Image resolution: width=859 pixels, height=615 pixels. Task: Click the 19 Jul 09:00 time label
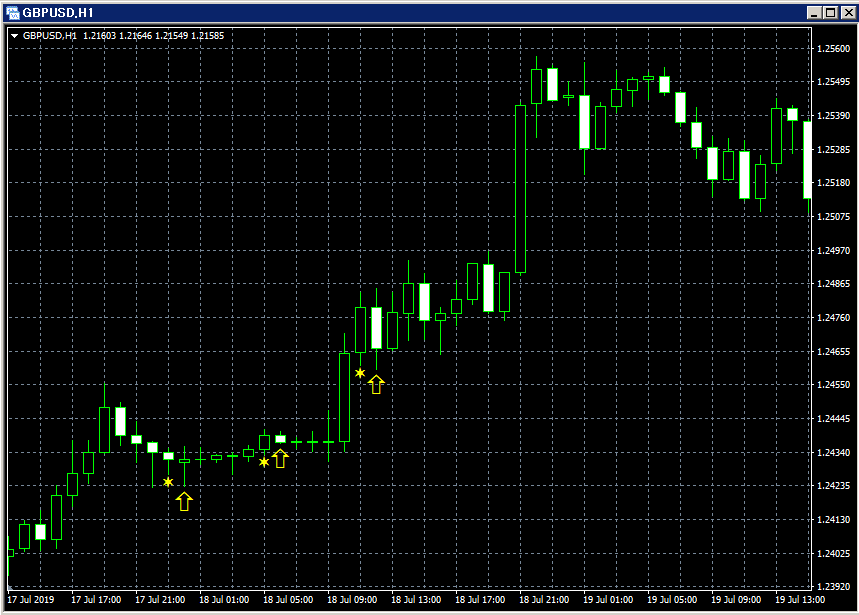tap(736, 600)
